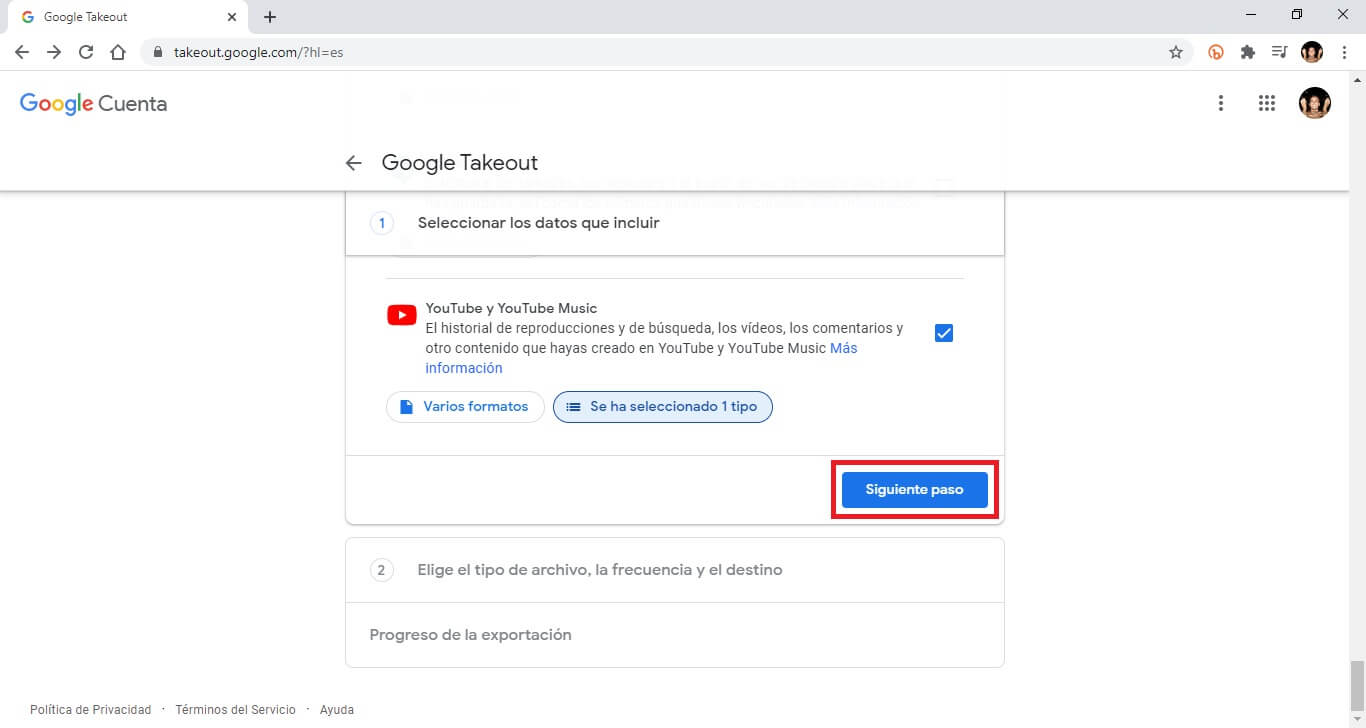Click the YouTube logo icon
Image resolution: width=1366 pixels, height=728 pixels.
(402, 316)
